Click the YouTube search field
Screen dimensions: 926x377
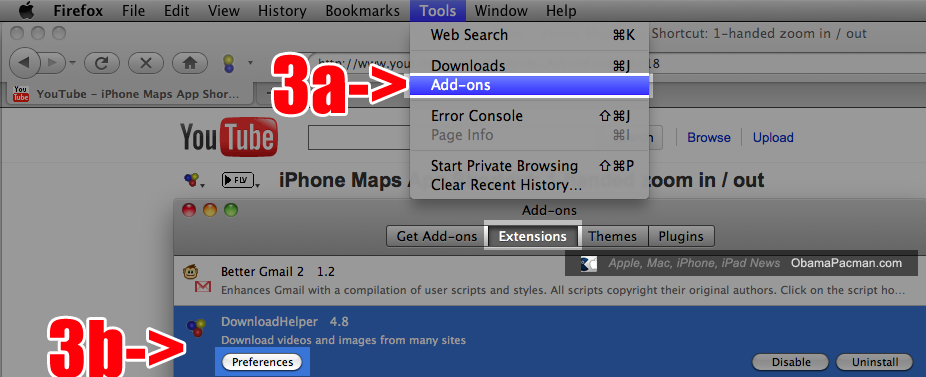[359, 138]
